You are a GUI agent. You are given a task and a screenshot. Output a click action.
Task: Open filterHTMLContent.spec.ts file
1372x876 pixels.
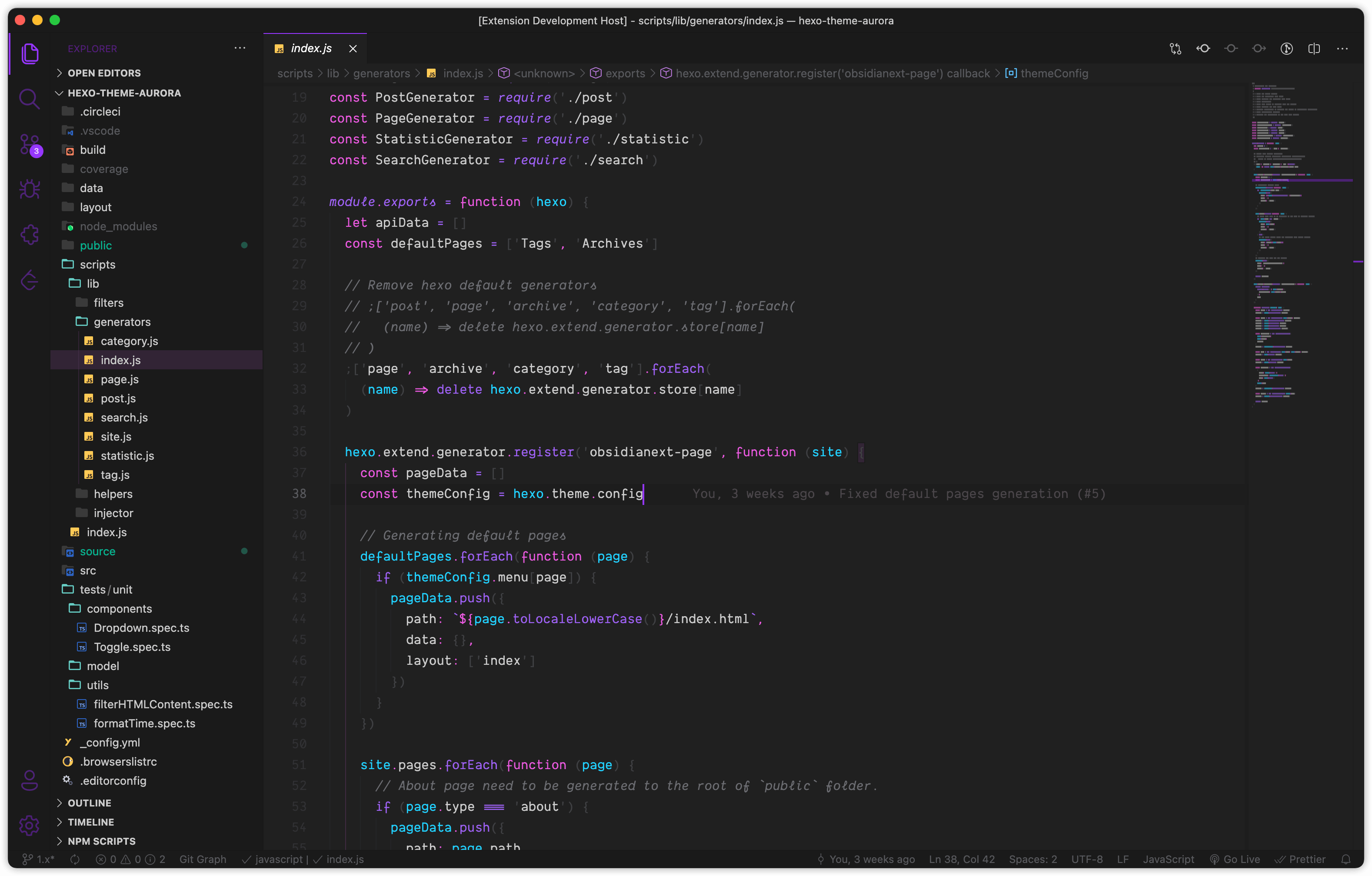click(x=157, y=704)
